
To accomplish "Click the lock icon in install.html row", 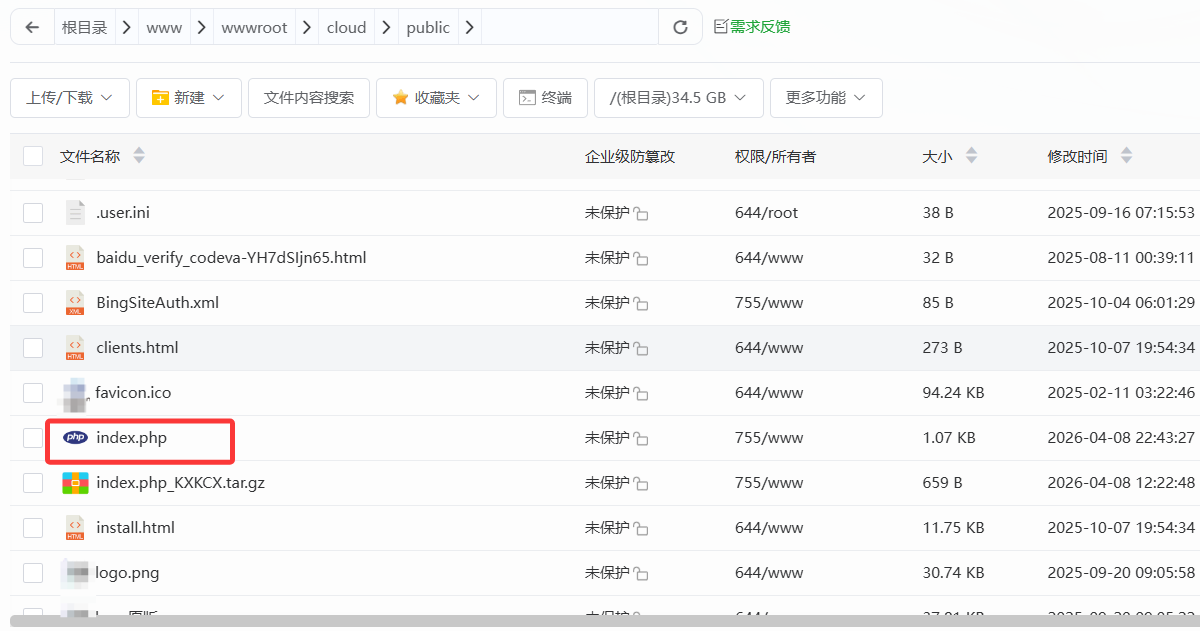I will point(641,529).
